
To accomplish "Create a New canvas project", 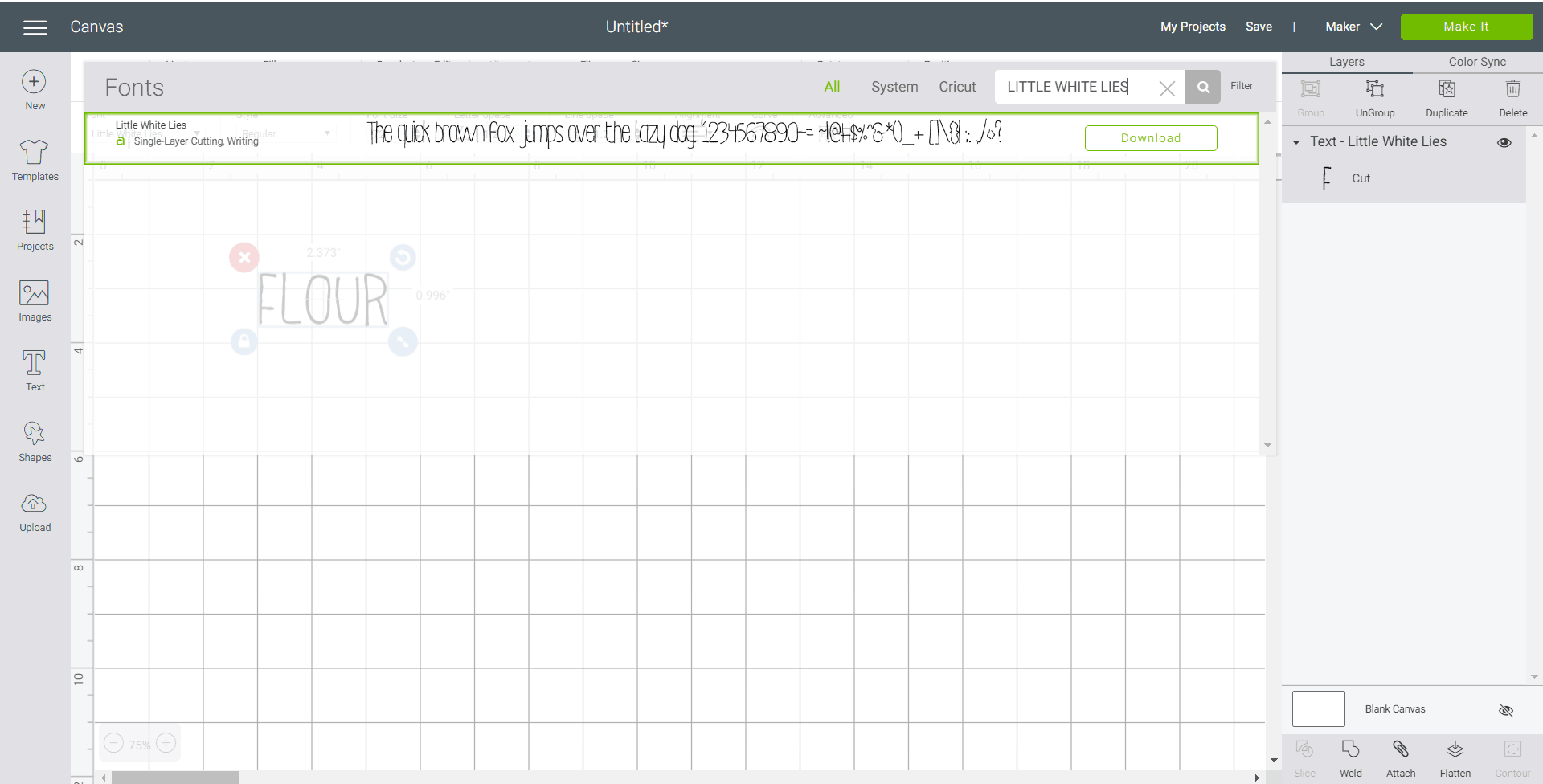I will 35,91.
